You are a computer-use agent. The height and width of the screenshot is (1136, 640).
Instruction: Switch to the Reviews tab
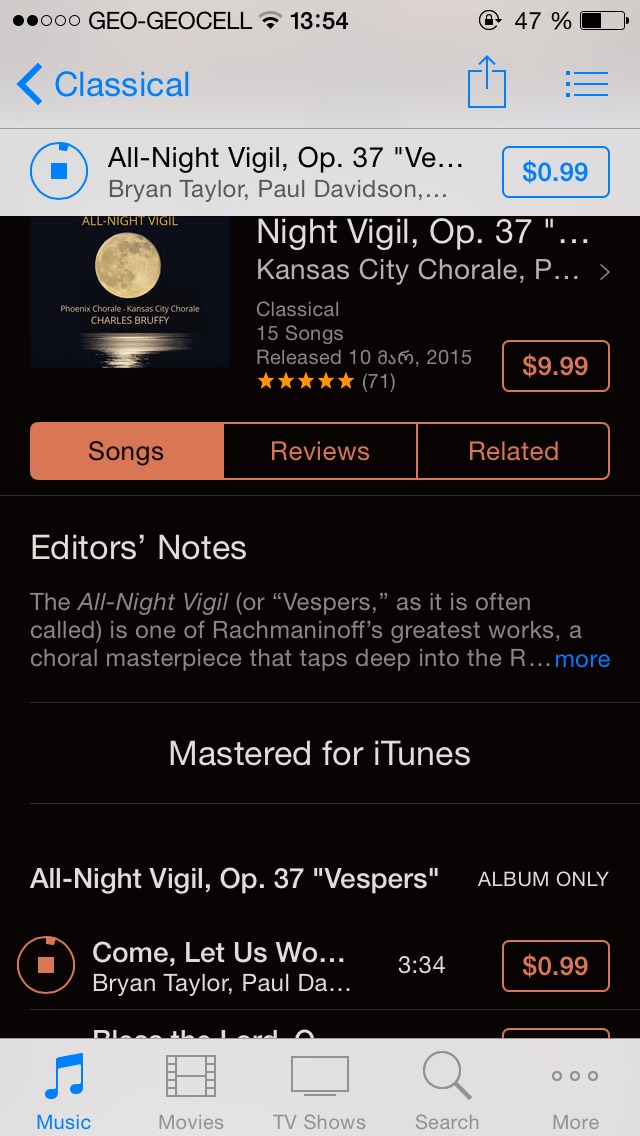(x=320, y=451)
